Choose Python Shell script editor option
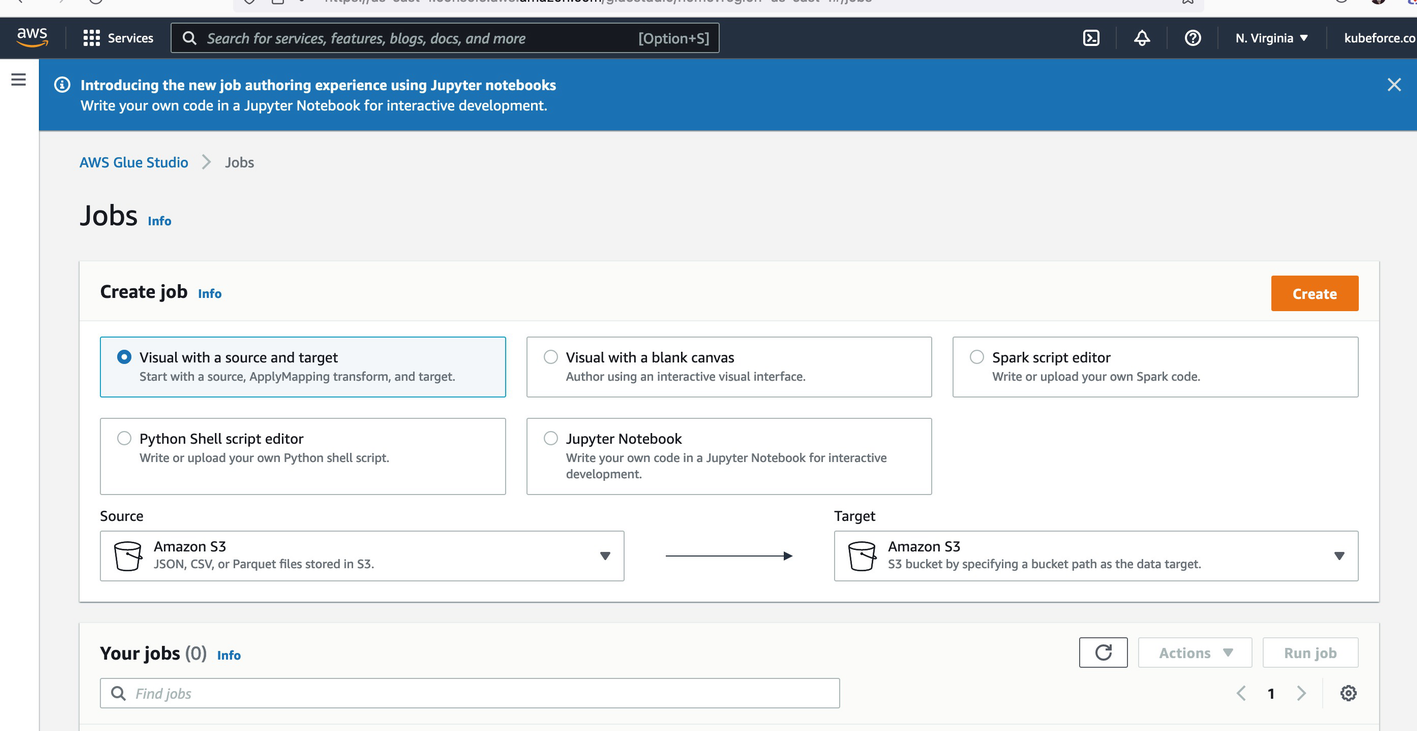The height and width of the screenshot is (731, 1417). pyautogui.click(x=125, y=438)
